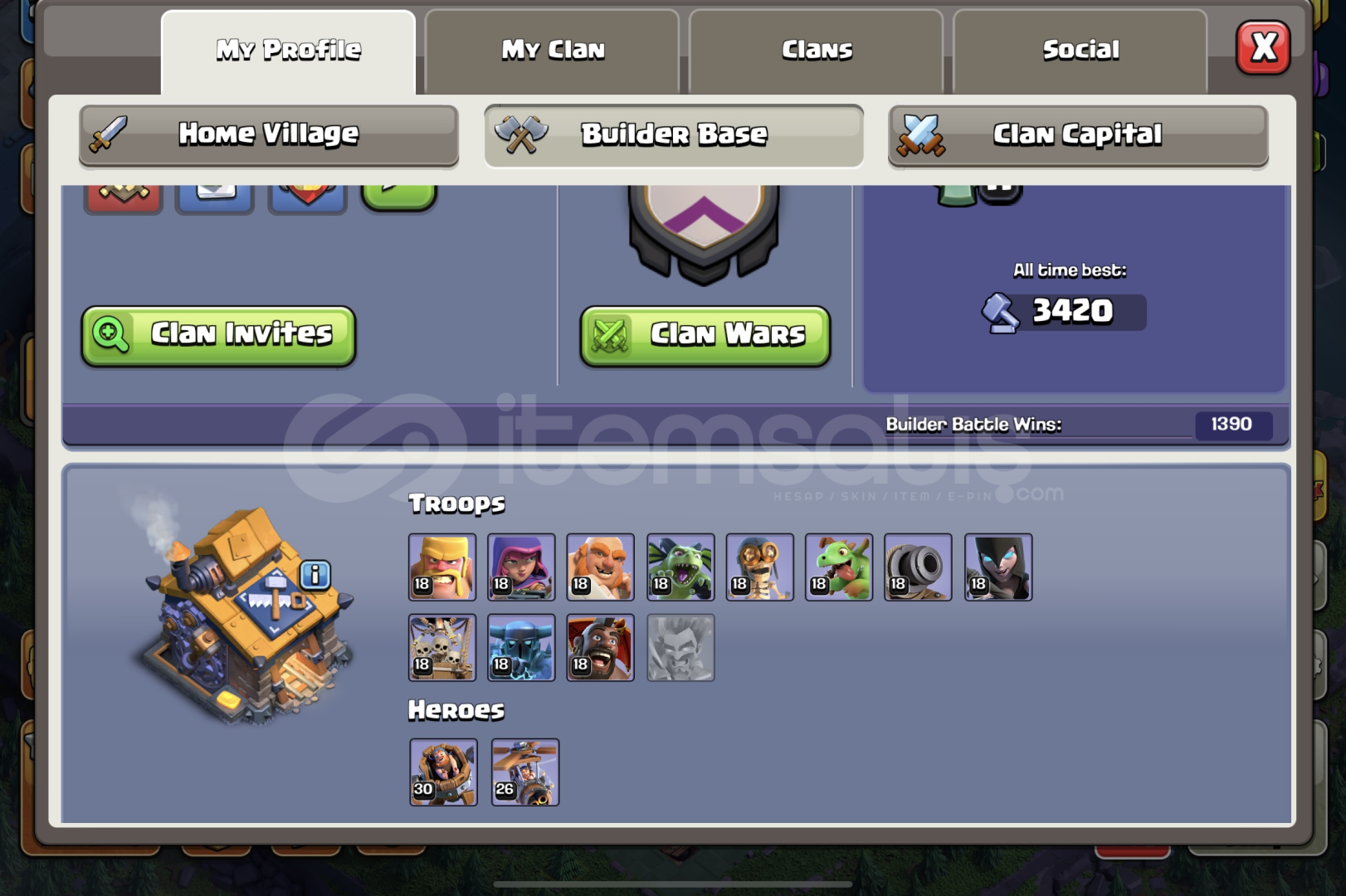Select the Night Witch troop icon

tap(998, 567)
